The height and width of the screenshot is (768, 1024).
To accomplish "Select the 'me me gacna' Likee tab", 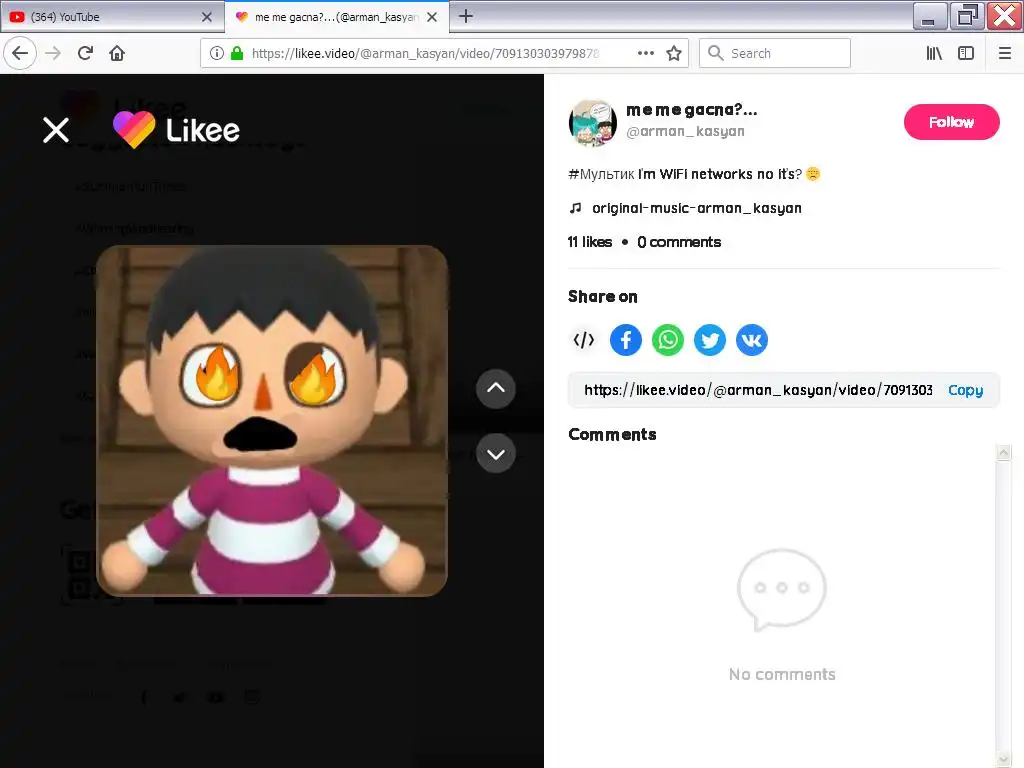I will pos(327,17).
